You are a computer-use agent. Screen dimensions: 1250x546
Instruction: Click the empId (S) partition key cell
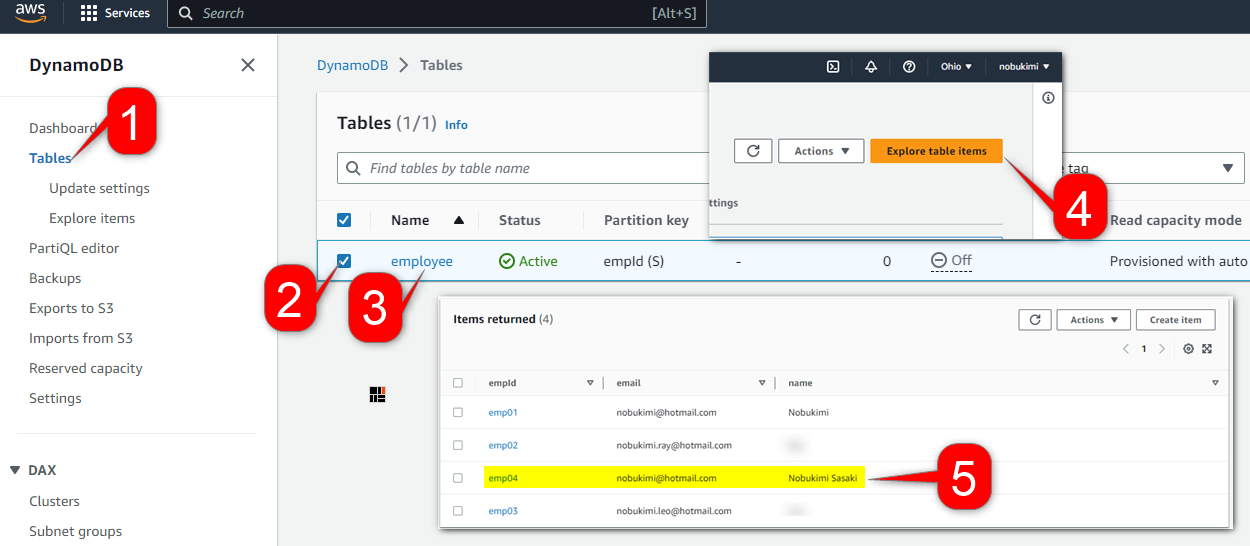pos(634,261)
